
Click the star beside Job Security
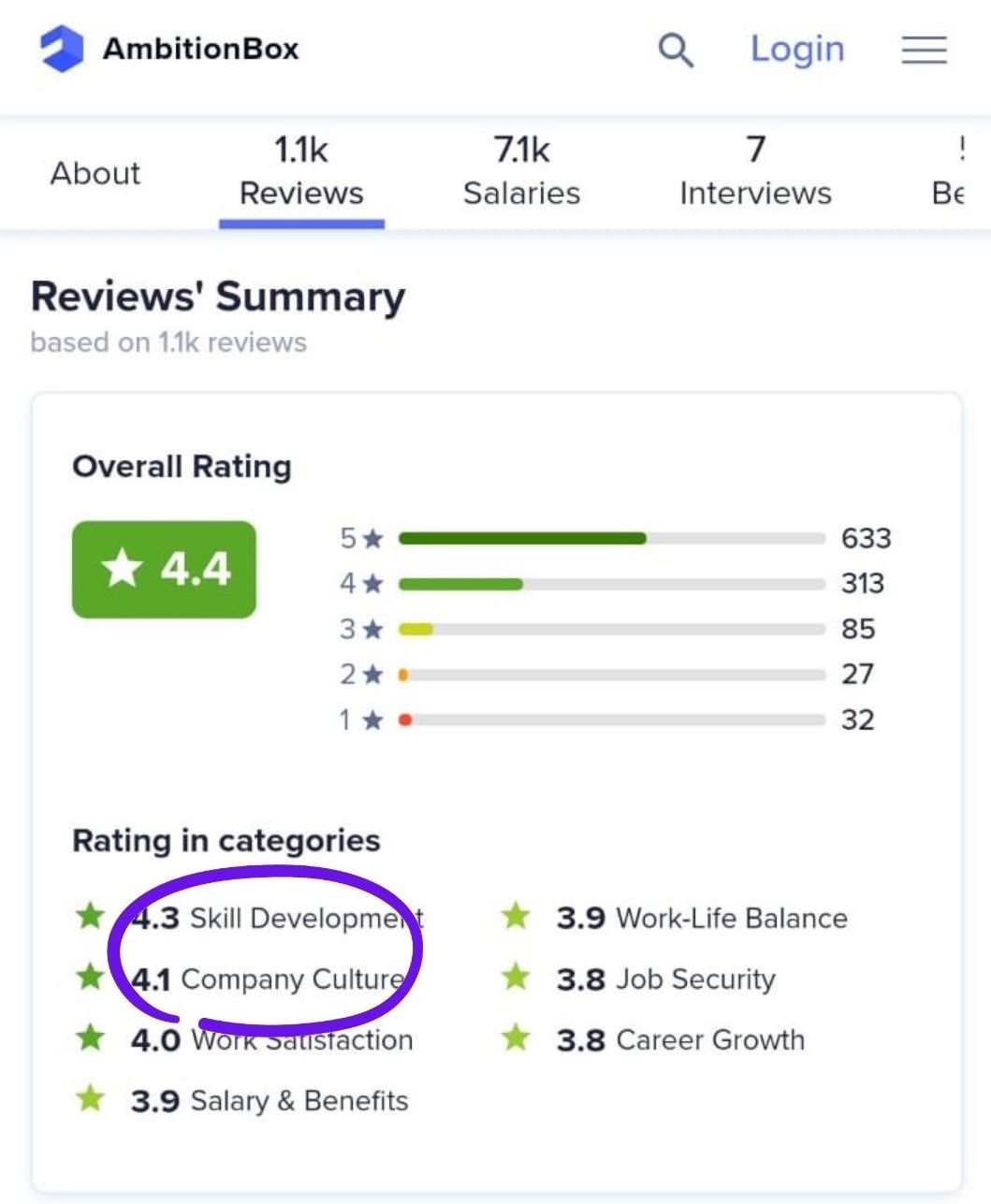pyautogui.click(x=516, y=979)
